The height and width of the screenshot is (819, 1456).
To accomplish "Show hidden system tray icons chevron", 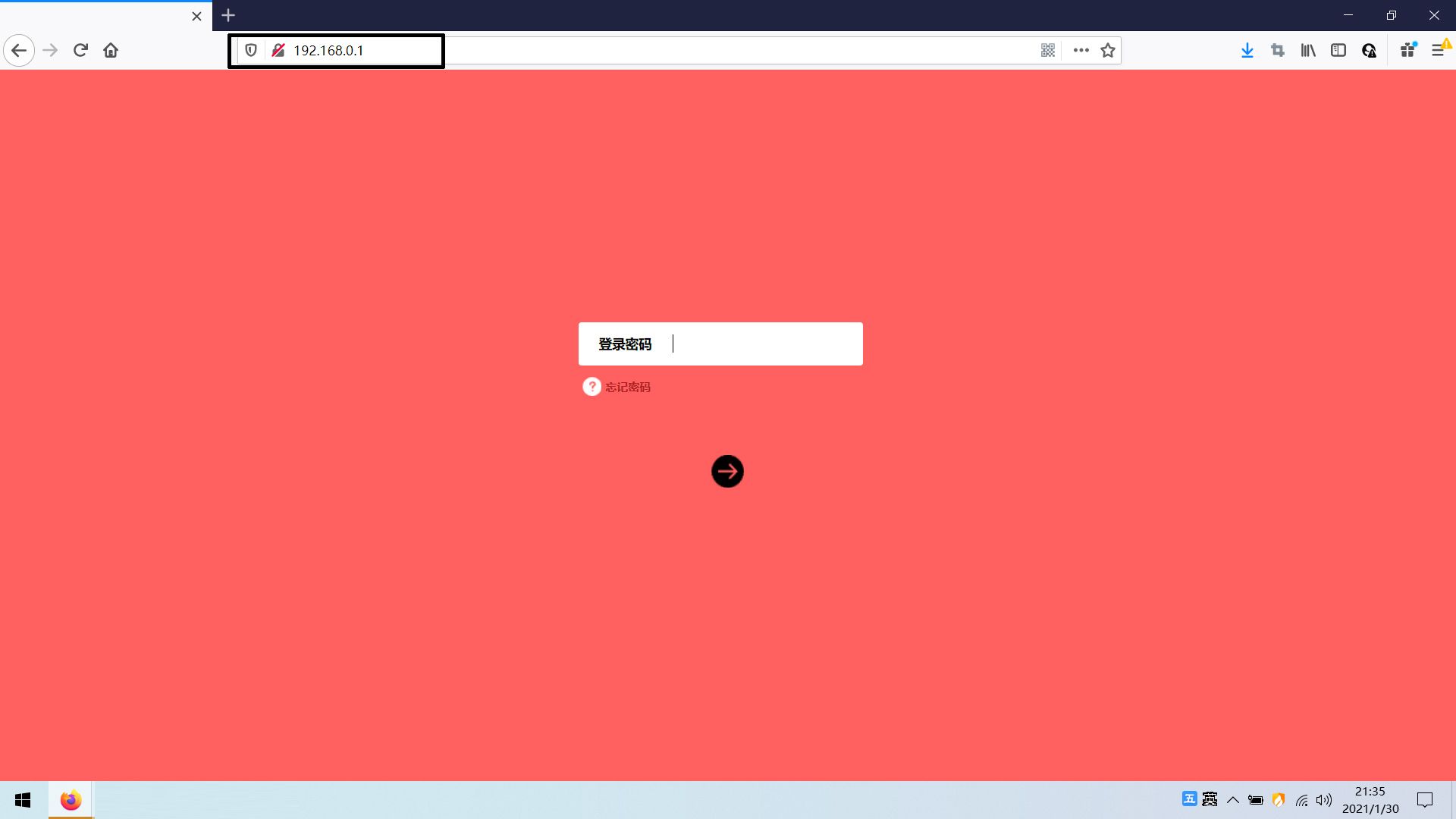I will click(x=1233, y=799).
